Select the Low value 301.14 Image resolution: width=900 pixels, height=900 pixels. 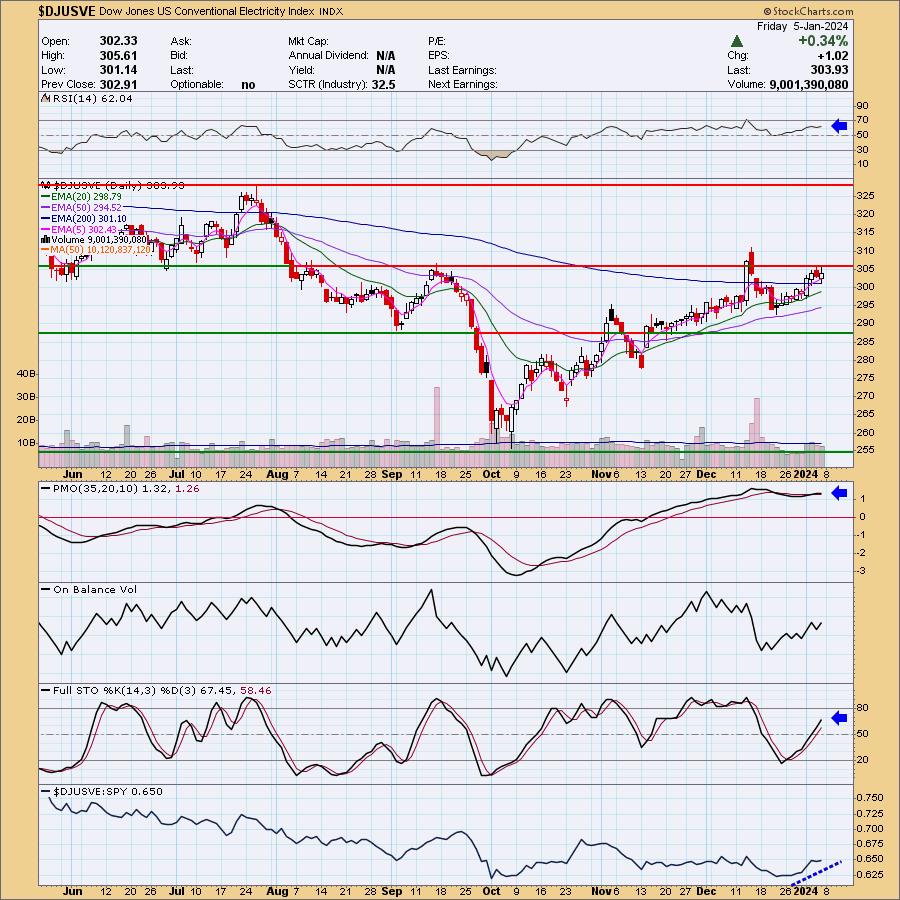119,69
